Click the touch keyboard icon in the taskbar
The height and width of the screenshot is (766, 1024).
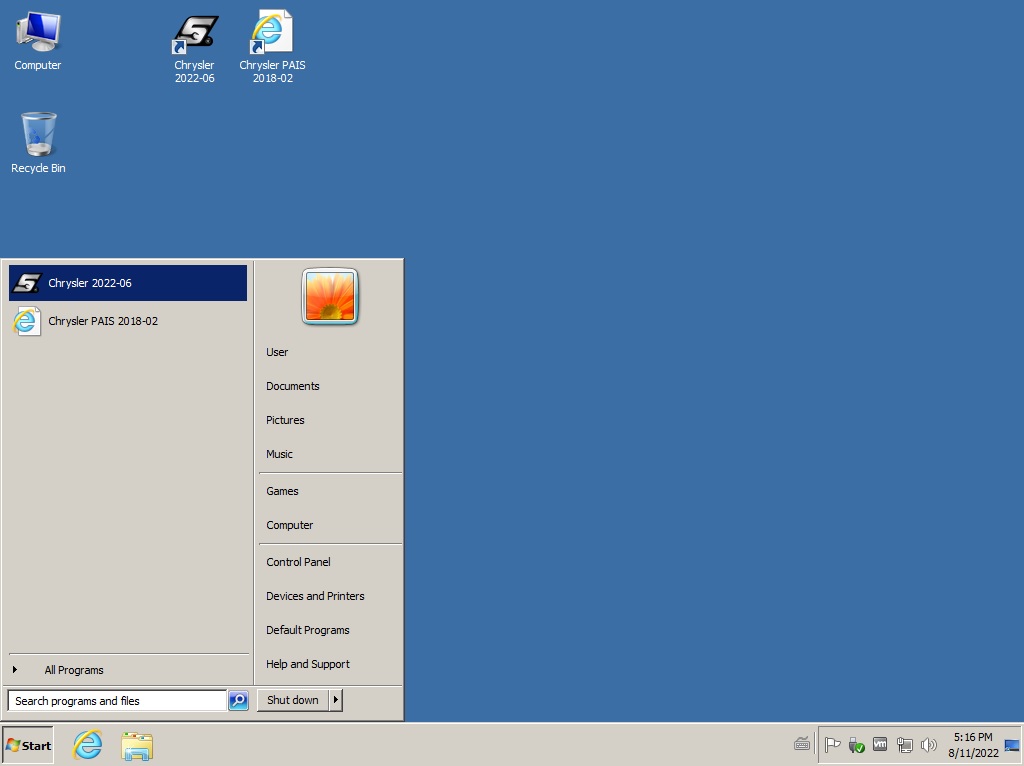pyautogui.click(x=802, y=744)
